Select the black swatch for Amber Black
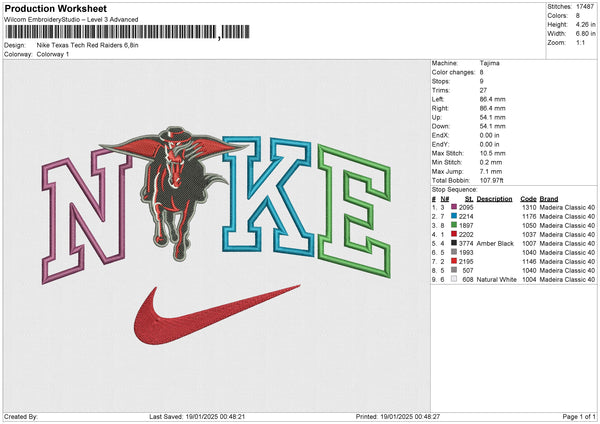The width and height of the screenshot is (600, 424). (x=454, y=243)
